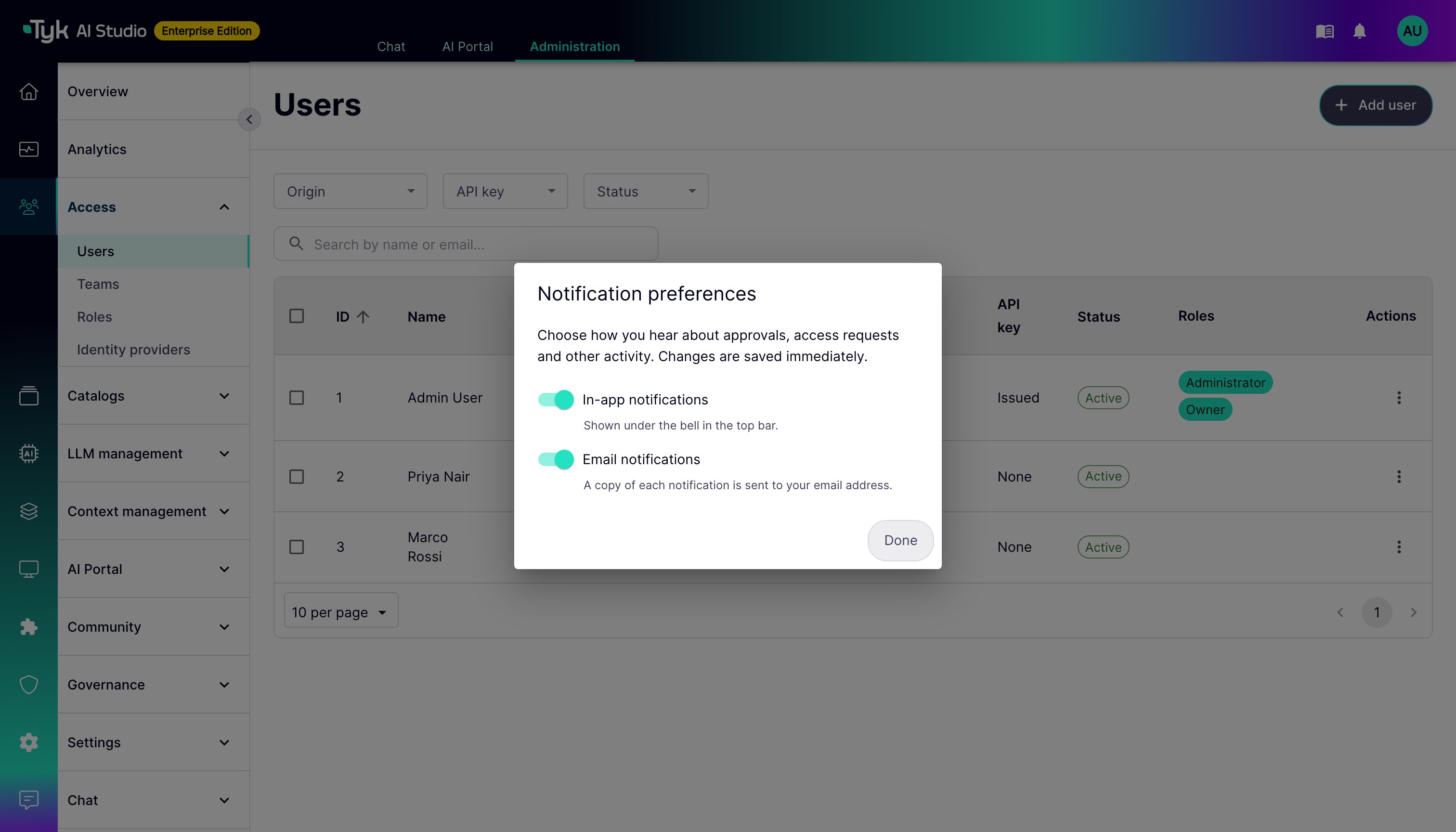Open the documentation book icon in top bar
The height and width of the screenshot is (832, 1456).
click(1325, 31)
